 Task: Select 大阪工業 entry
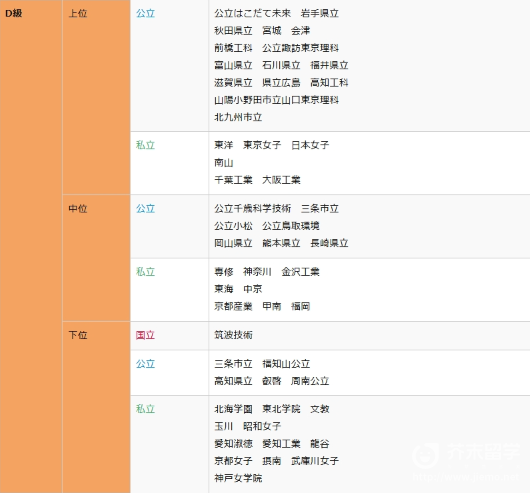pyautogui.click(x=281, y=180)
